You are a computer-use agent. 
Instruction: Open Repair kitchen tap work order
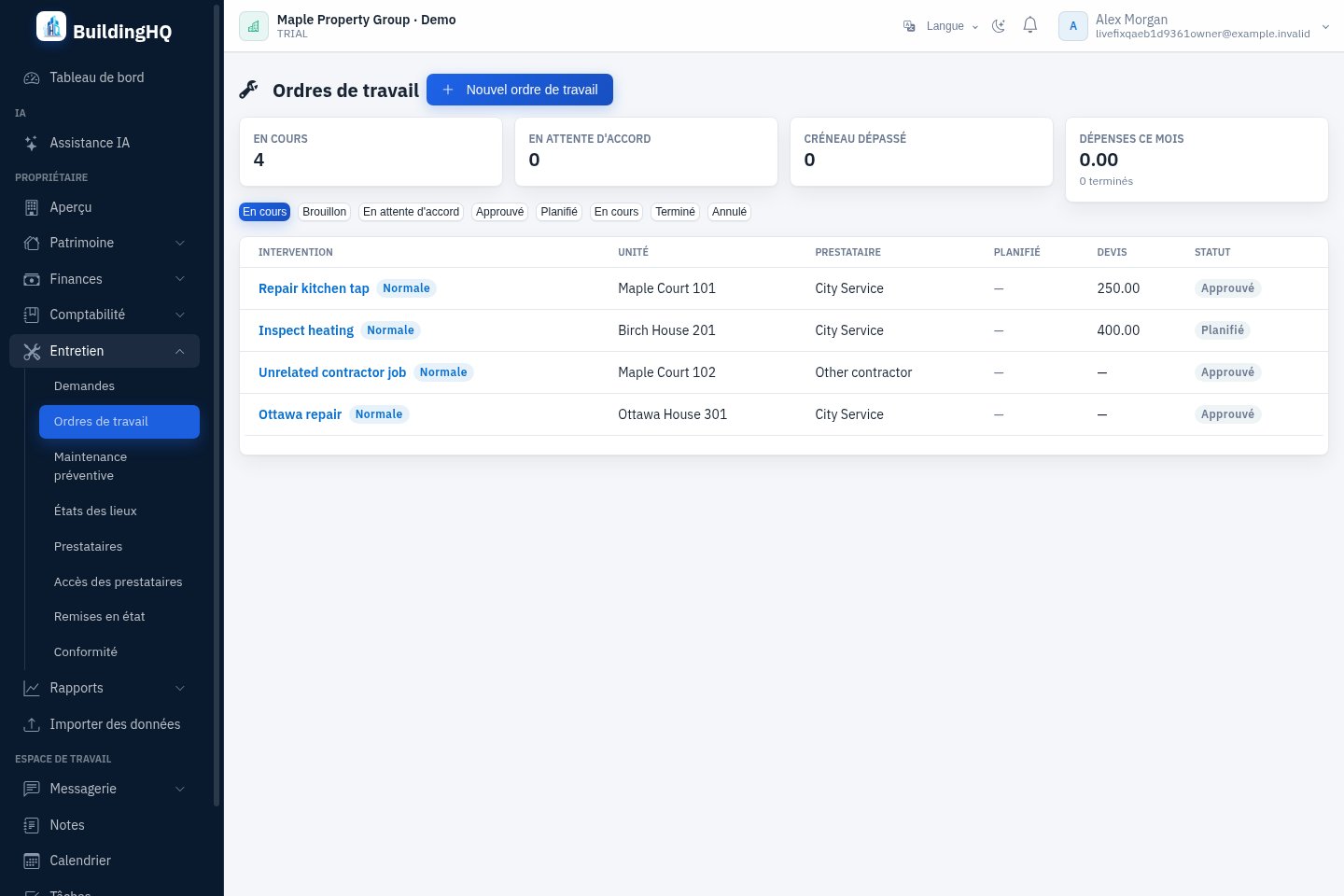point(314,288)
